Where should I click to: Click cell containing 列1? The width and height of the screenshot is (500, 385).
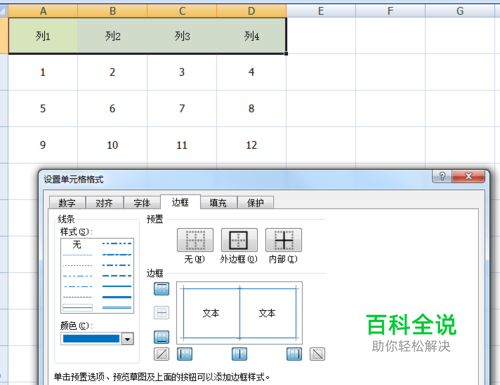[43, 36]
